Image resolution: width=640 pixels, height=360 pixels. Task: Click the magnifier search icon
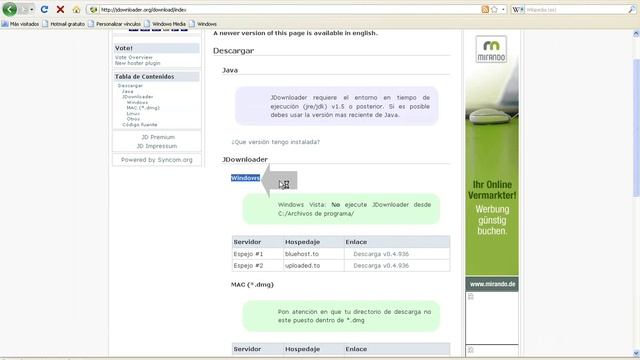point(632,9)
